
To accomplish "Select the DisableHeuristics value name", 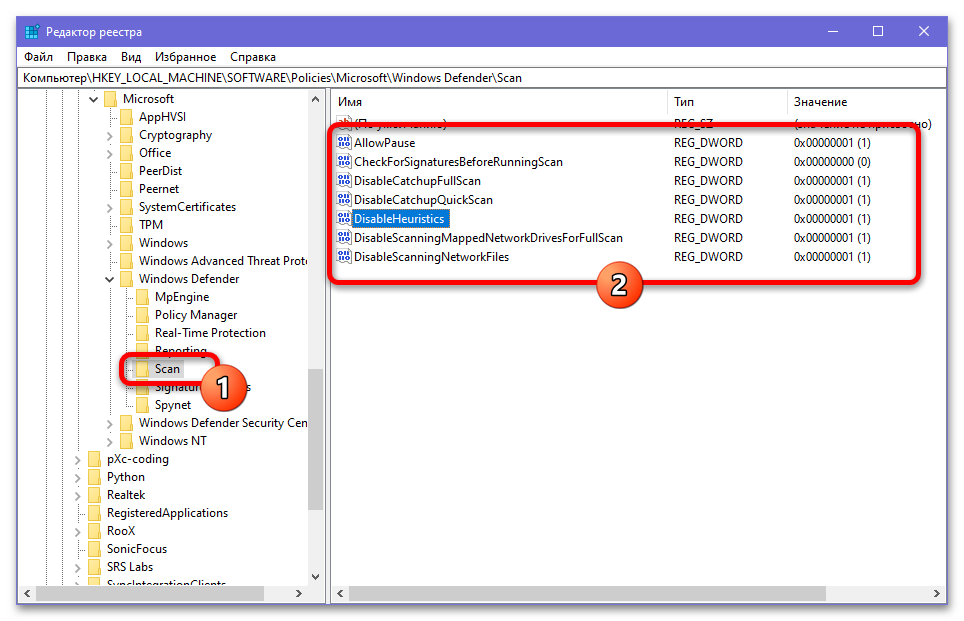I will pos(399,219).
